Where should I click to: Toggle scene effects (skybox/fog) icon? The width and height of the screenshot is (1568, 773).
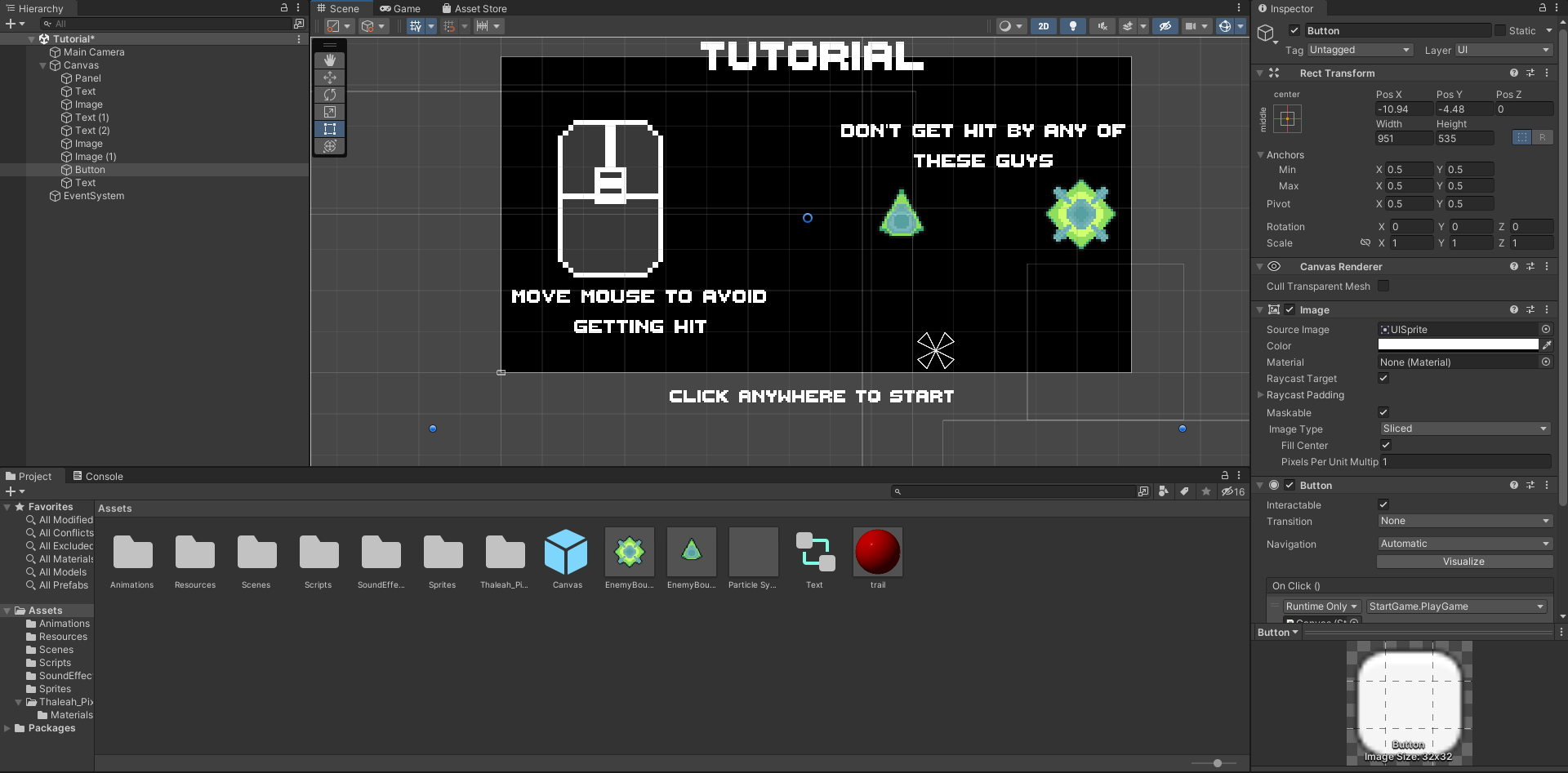[1128, 26]
